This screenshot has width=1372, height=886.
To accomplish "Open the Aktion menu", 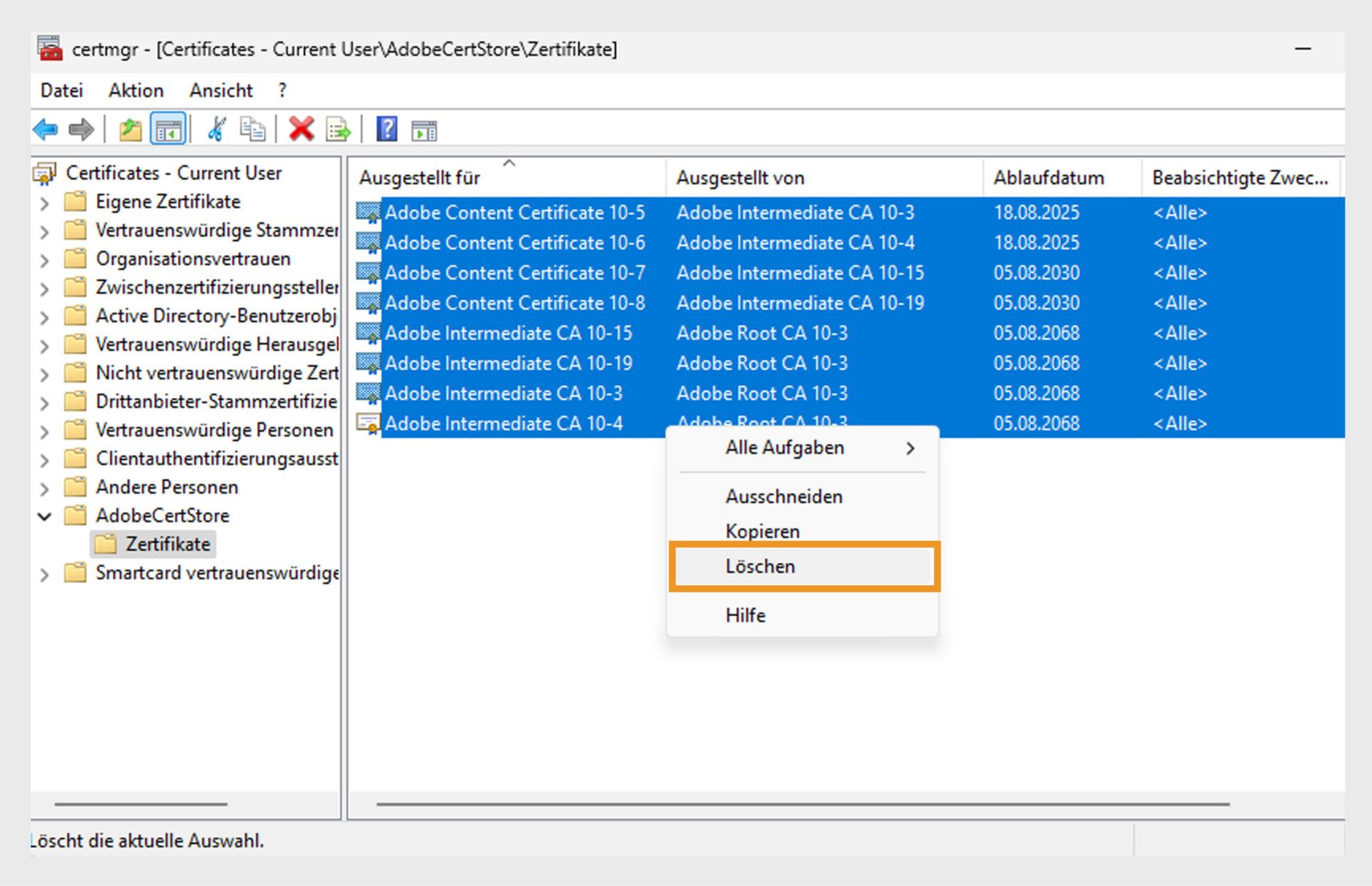I will [136, 90].
